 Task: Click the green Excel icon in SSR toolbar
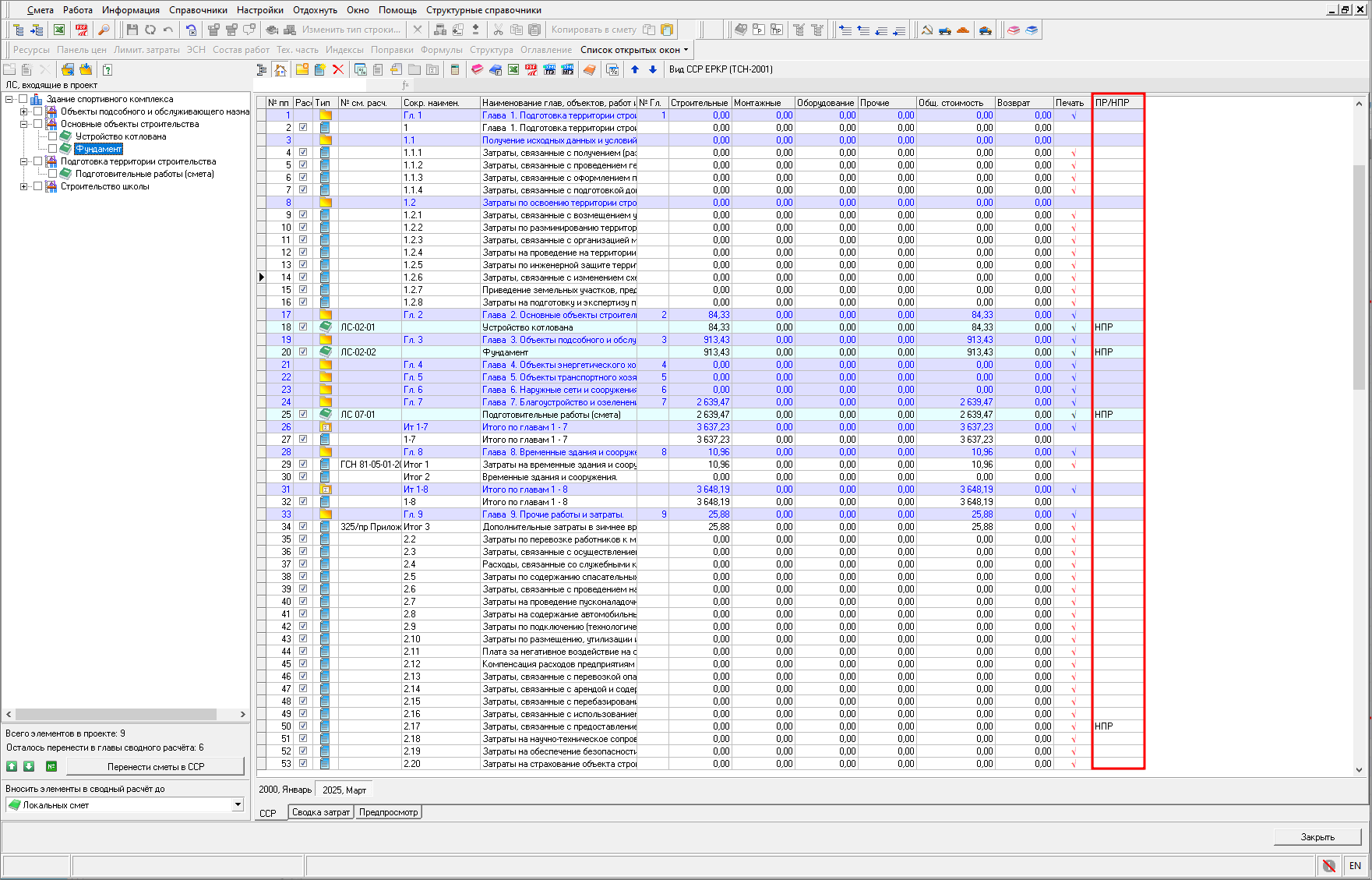click(x=513, y=69)
